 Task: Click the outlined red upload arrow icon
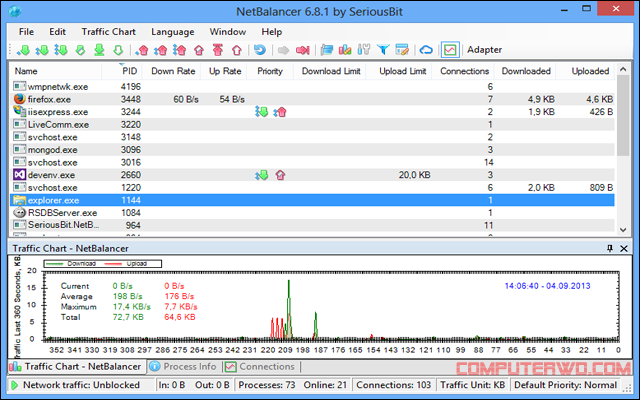coord(237,50)
